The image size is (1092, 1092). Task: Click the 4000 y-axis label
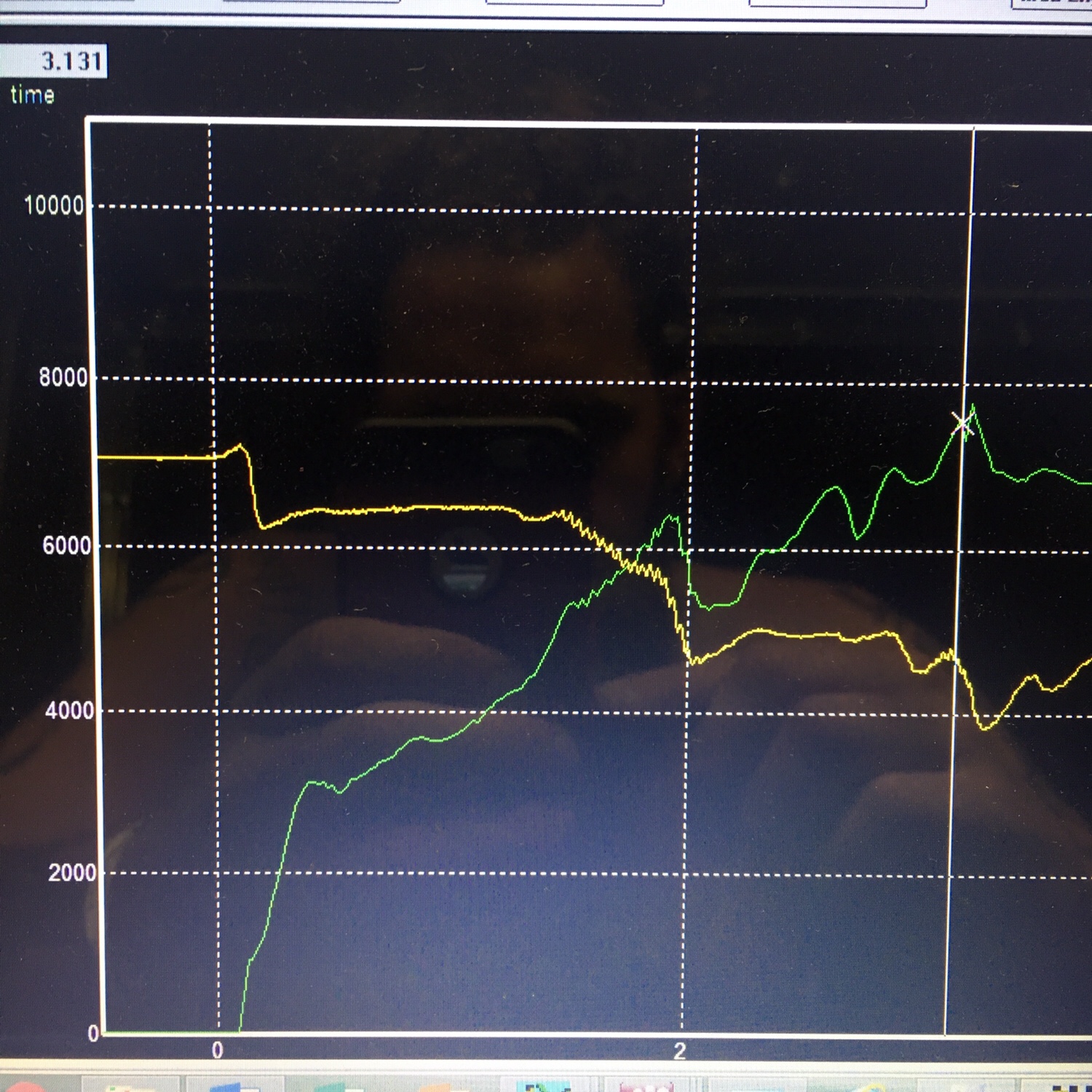pos(70,710)
